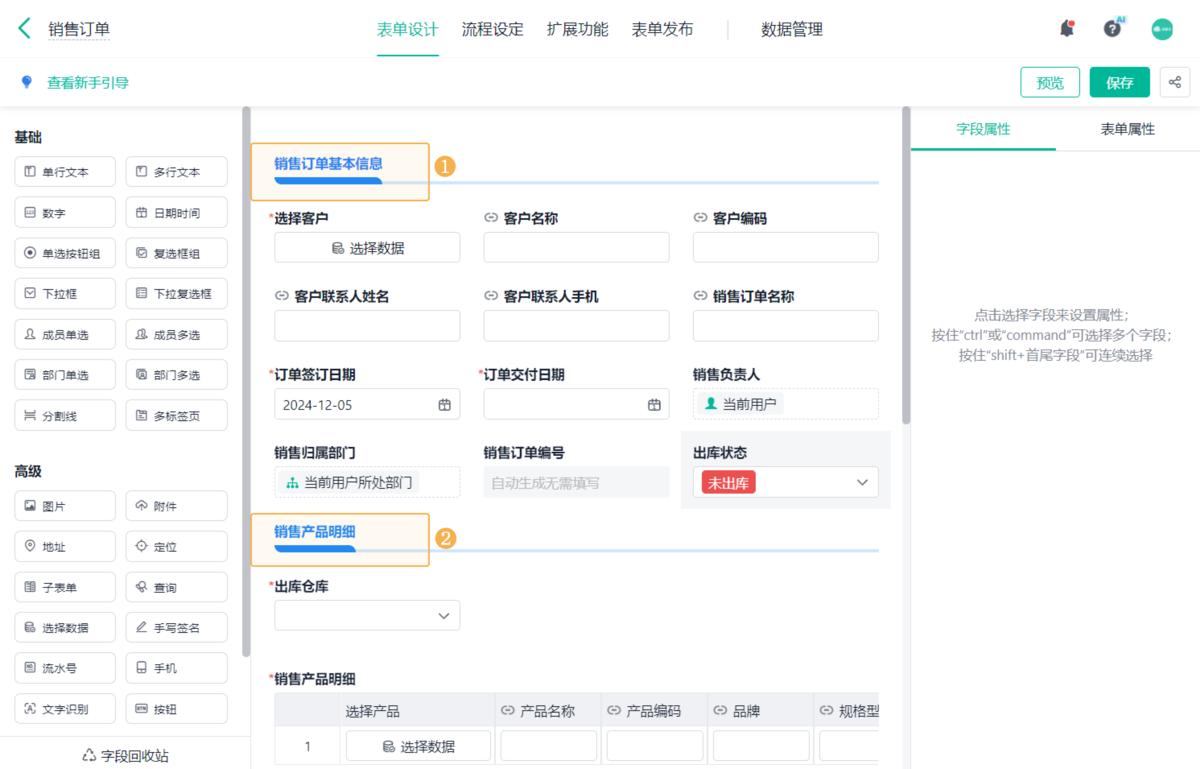Open 数据管理 tab
The width and height of the screenshot is (1200, 769).
(792, 30)
